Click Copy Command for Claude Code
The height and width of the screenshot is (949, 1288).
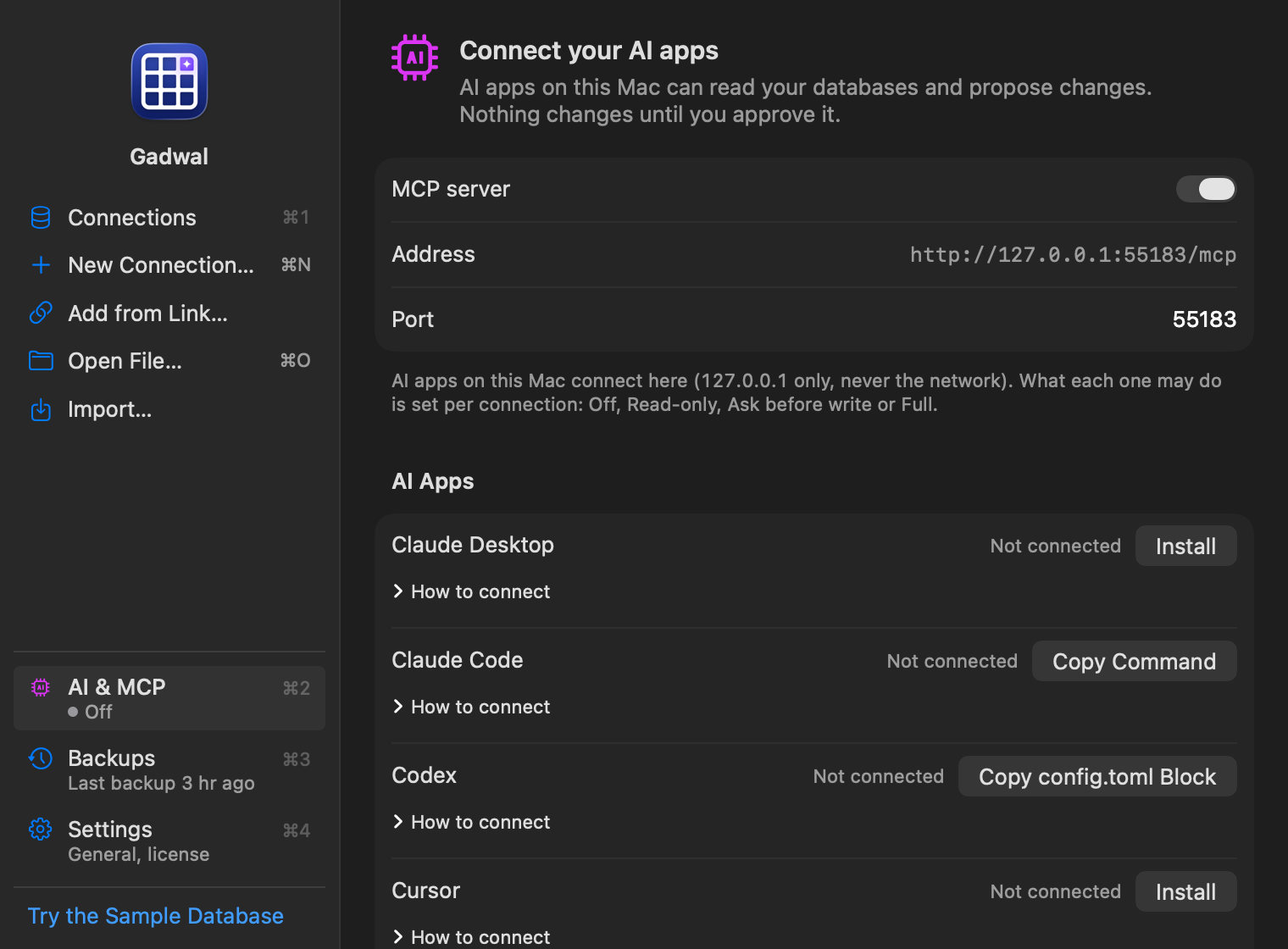[1134, 661]
